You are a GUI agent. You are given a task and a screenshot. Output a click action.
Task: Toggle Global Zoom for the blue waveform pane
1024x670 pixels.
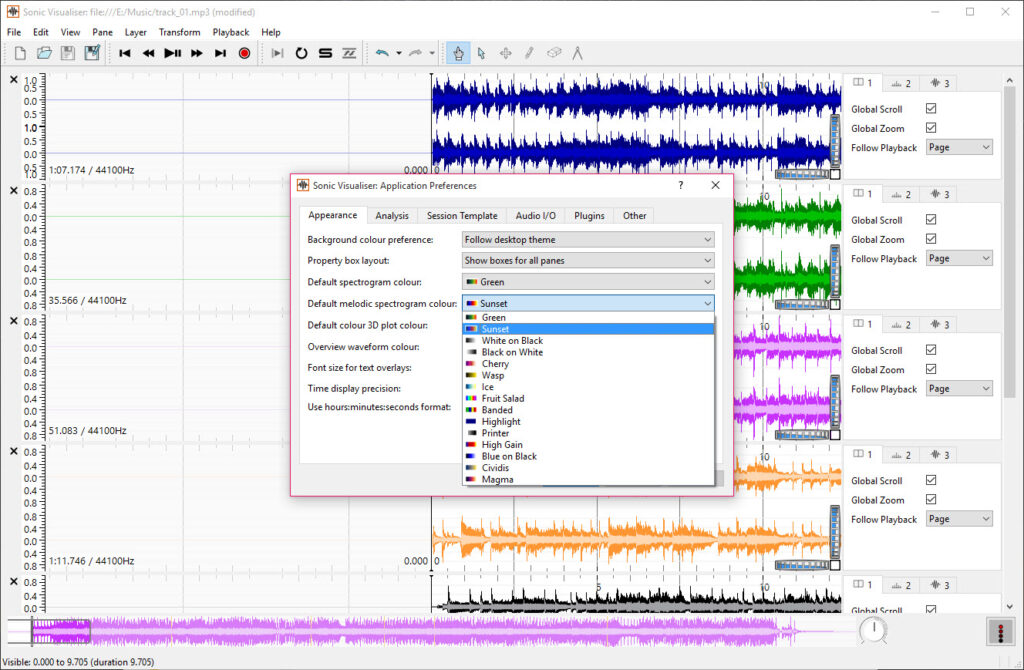pyautogui.click(x=931, y=128)
